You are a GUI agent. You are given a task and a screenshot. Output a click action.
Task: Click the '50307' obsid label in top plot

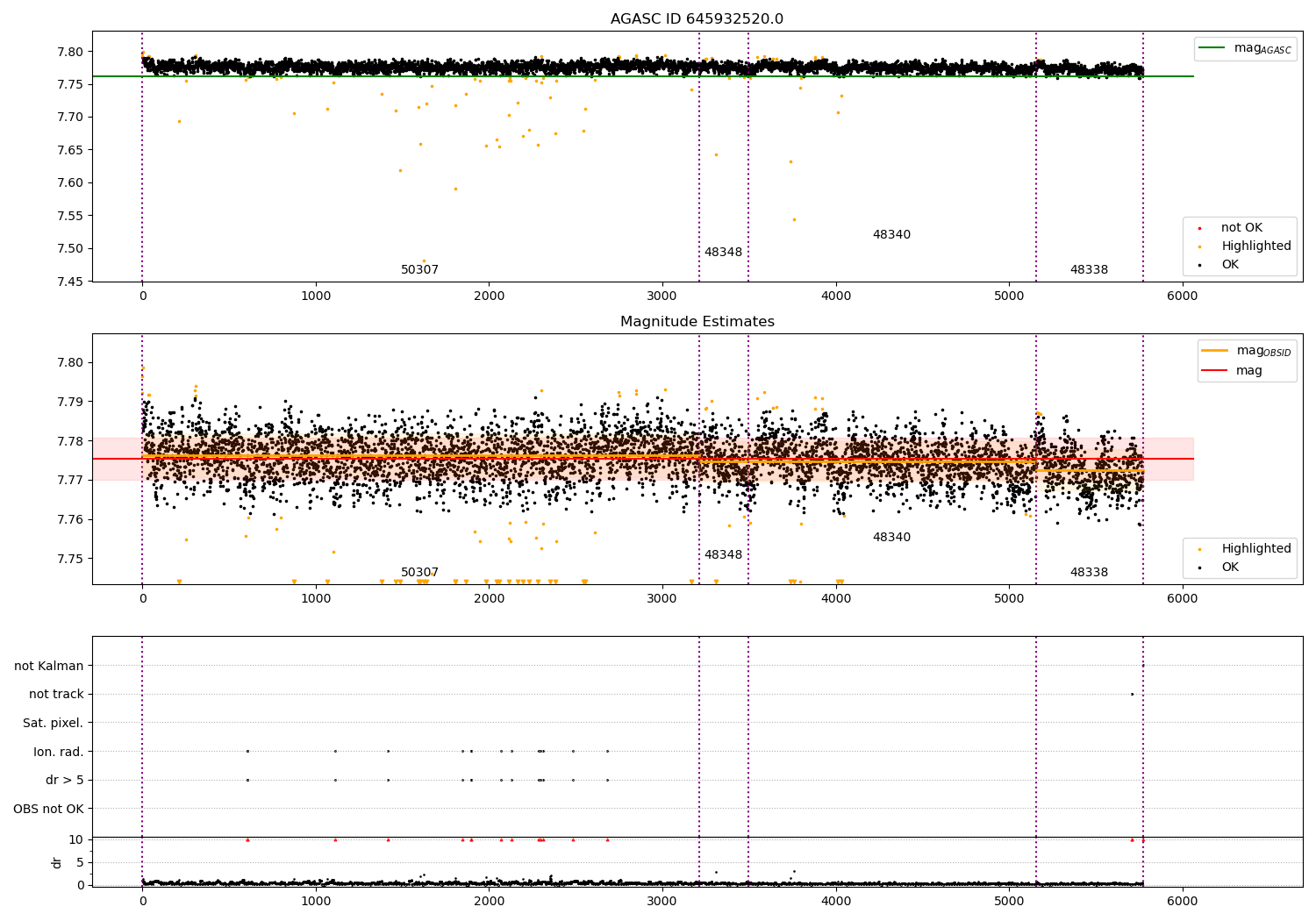coord(419,270)
